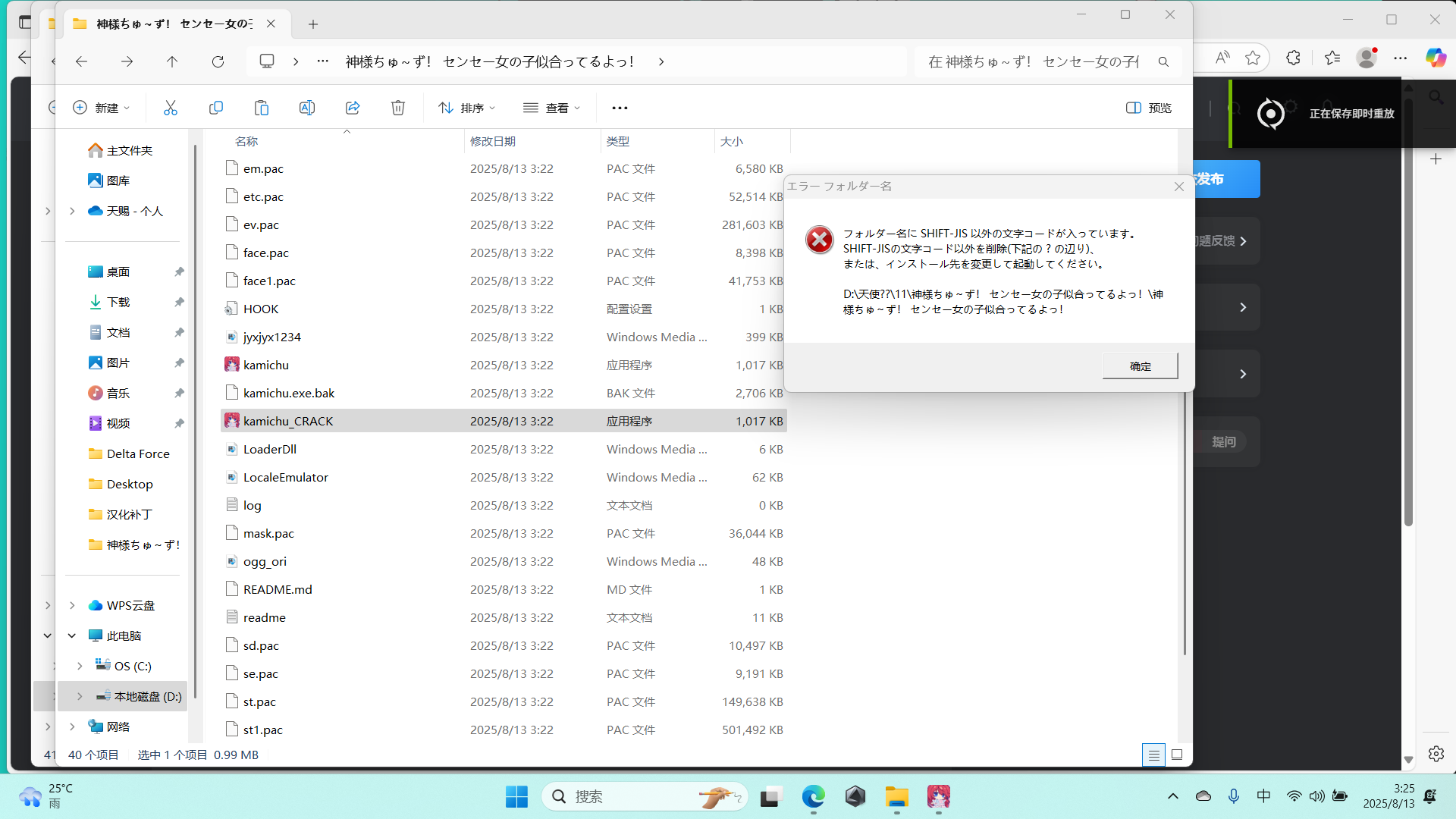Open the 排序 sort dropdown
This screenshot has height=819, width=1456.
pyautogui.click(x=466, y=107)
